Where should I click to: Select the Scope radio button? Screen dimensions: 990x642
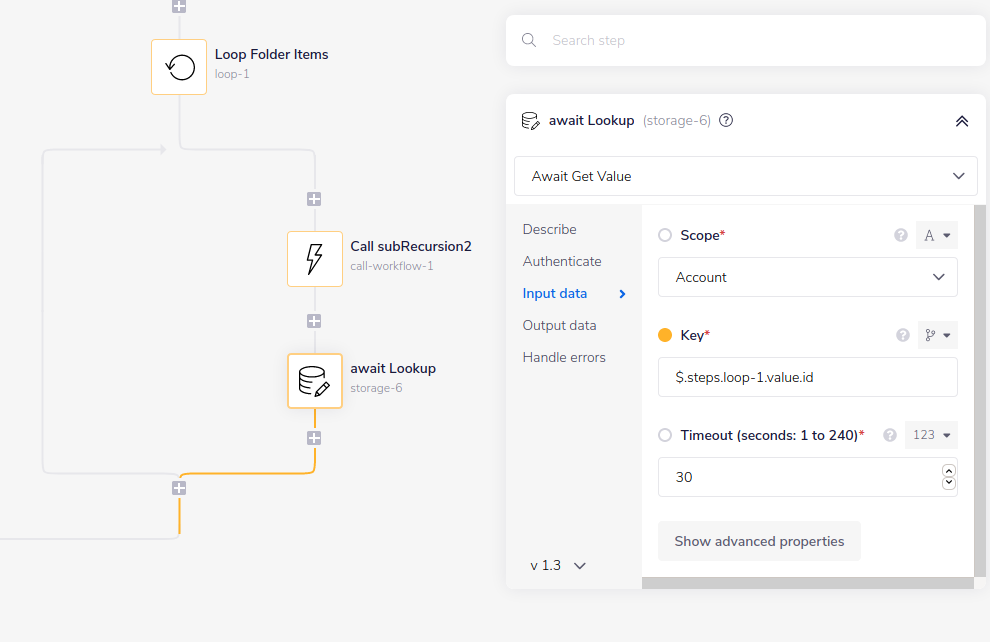pyautogui.click(x=665, y=235)
